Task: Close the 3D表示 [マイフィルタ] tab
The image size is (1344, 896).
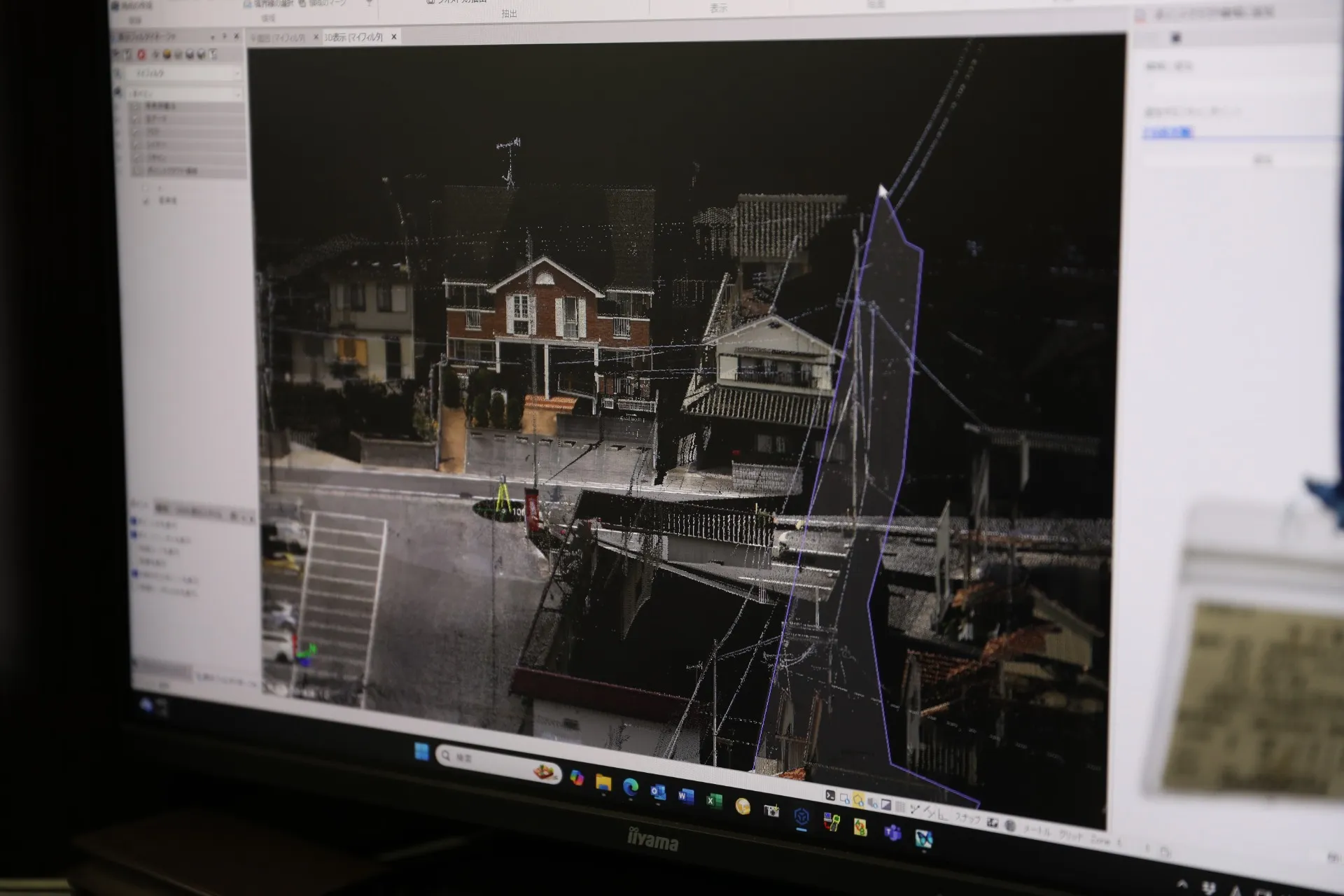Action: click(x=394, y=36)
